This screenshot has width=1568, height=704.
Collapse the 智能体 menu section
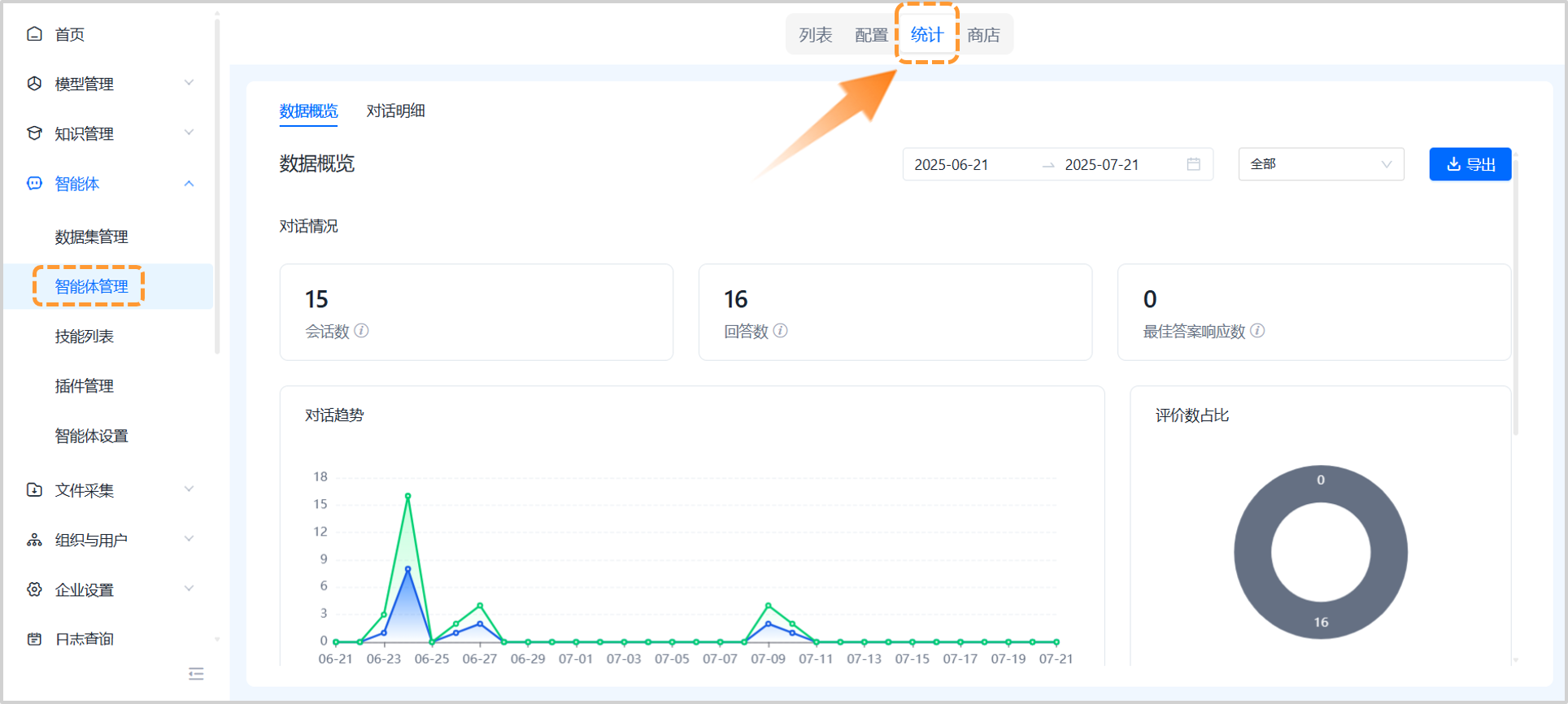[x=189, y=184]
